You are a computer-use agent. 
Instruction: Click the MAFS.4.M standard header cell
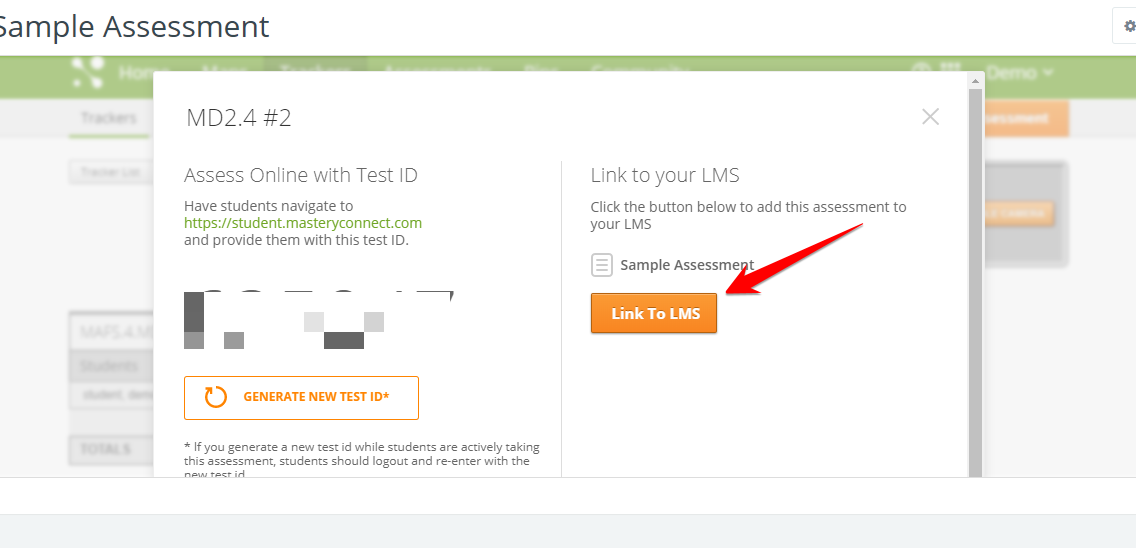point(110,331)
